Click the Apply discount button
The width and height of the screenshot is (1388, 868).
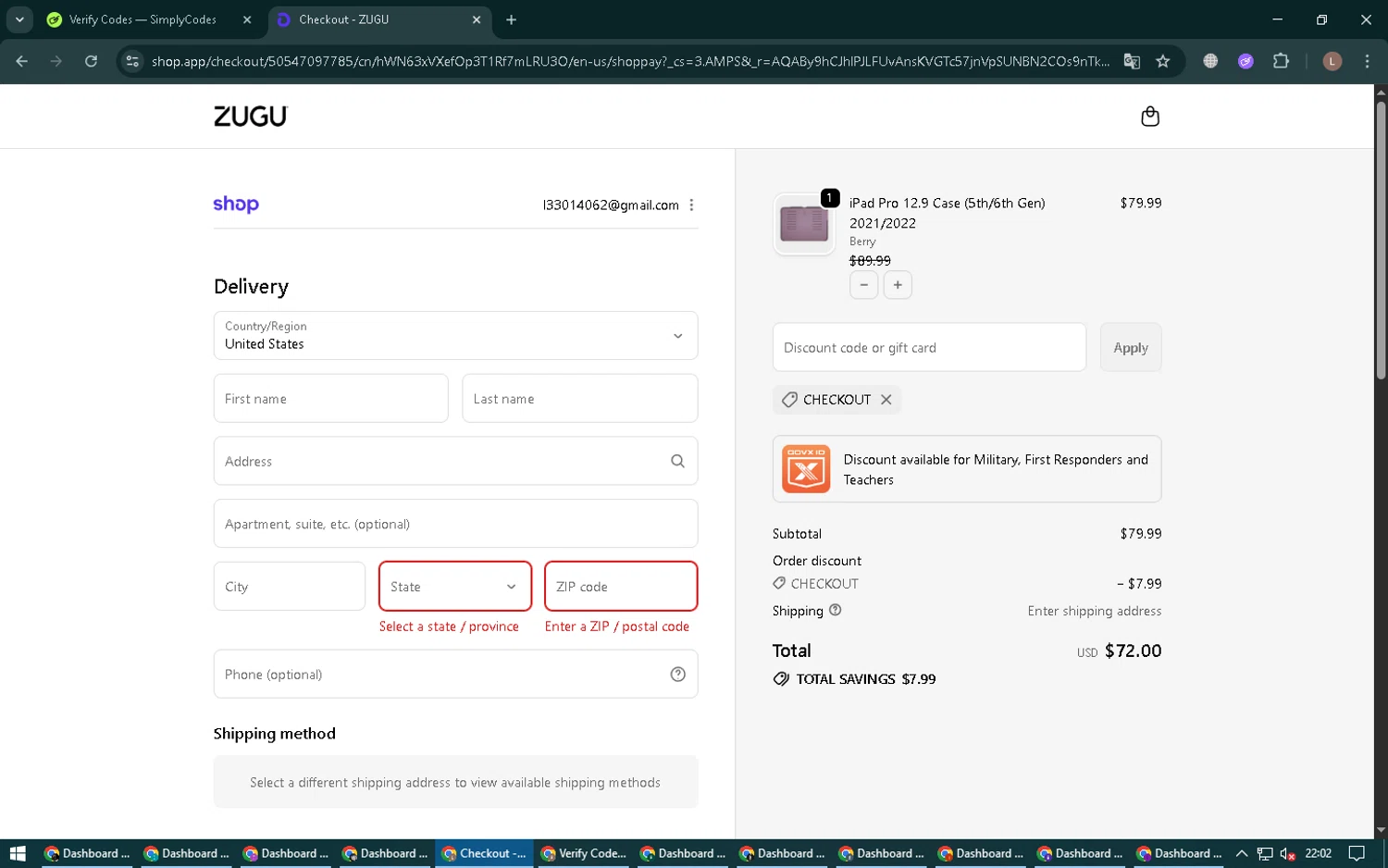pos(1131,348)
